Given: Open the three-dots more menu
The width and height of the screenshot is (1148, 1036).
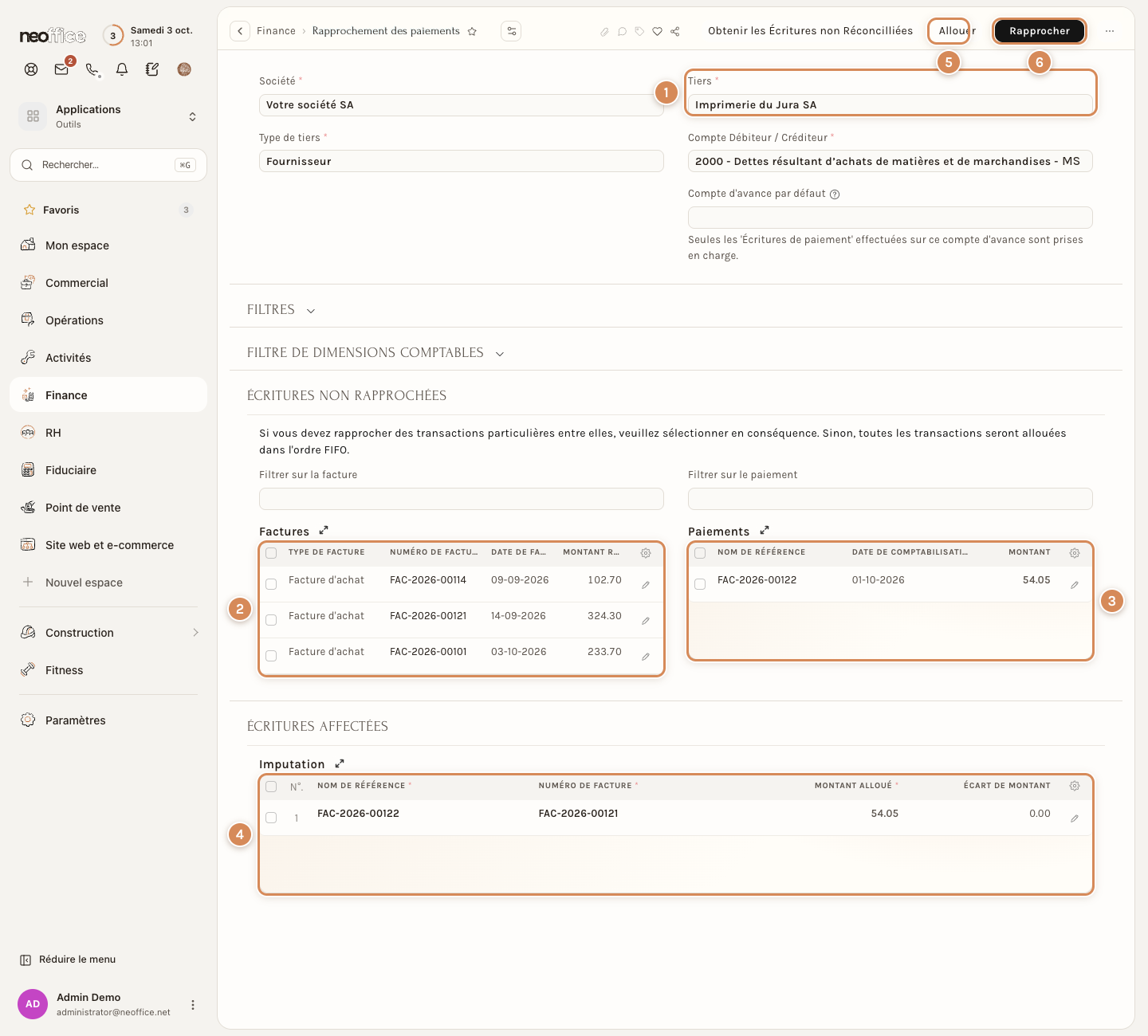Looking at the screenshot, I should (1110, 31).
